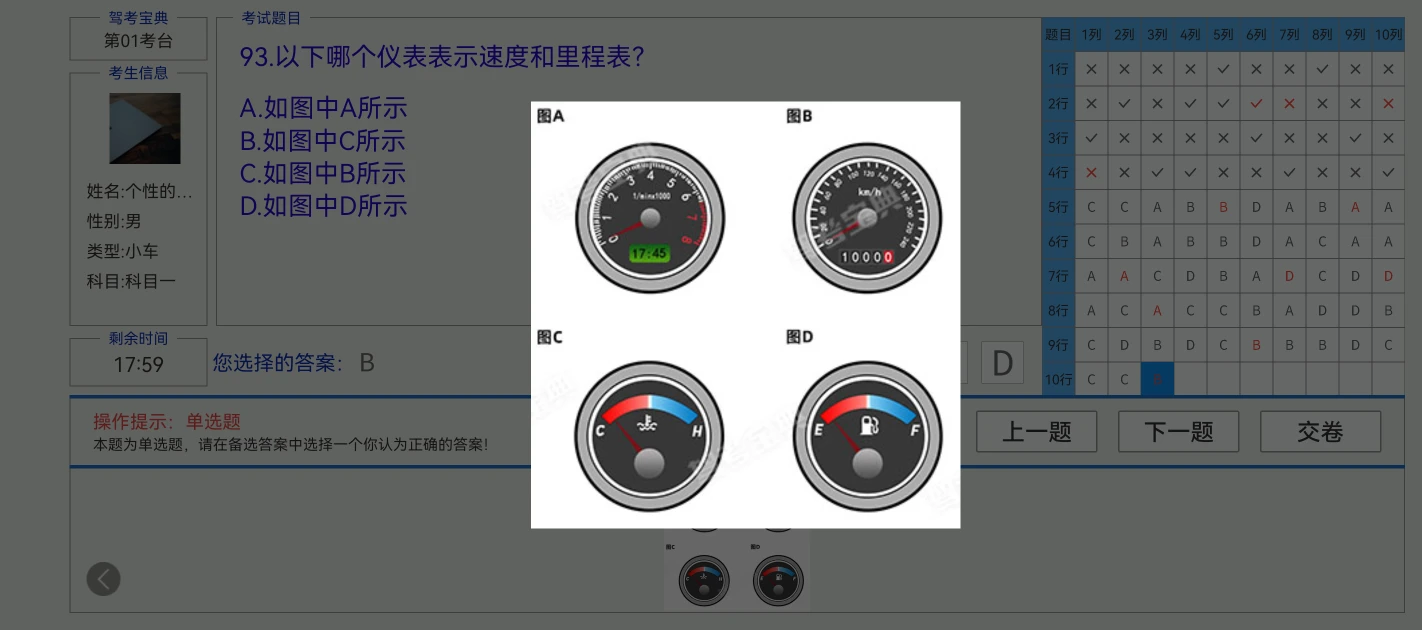Click the speedometer gauge in 图B

(867, 218)
